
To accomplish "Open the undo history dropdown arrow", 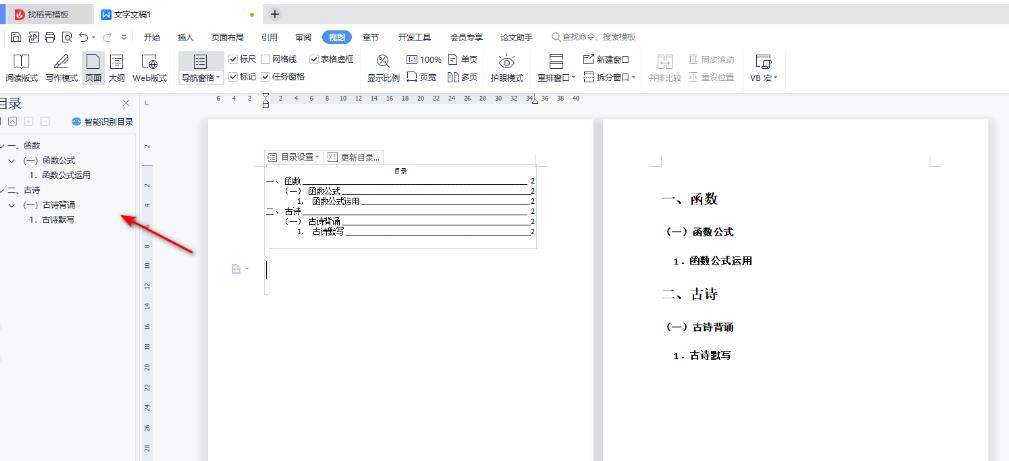I will [x=93, y=38].
